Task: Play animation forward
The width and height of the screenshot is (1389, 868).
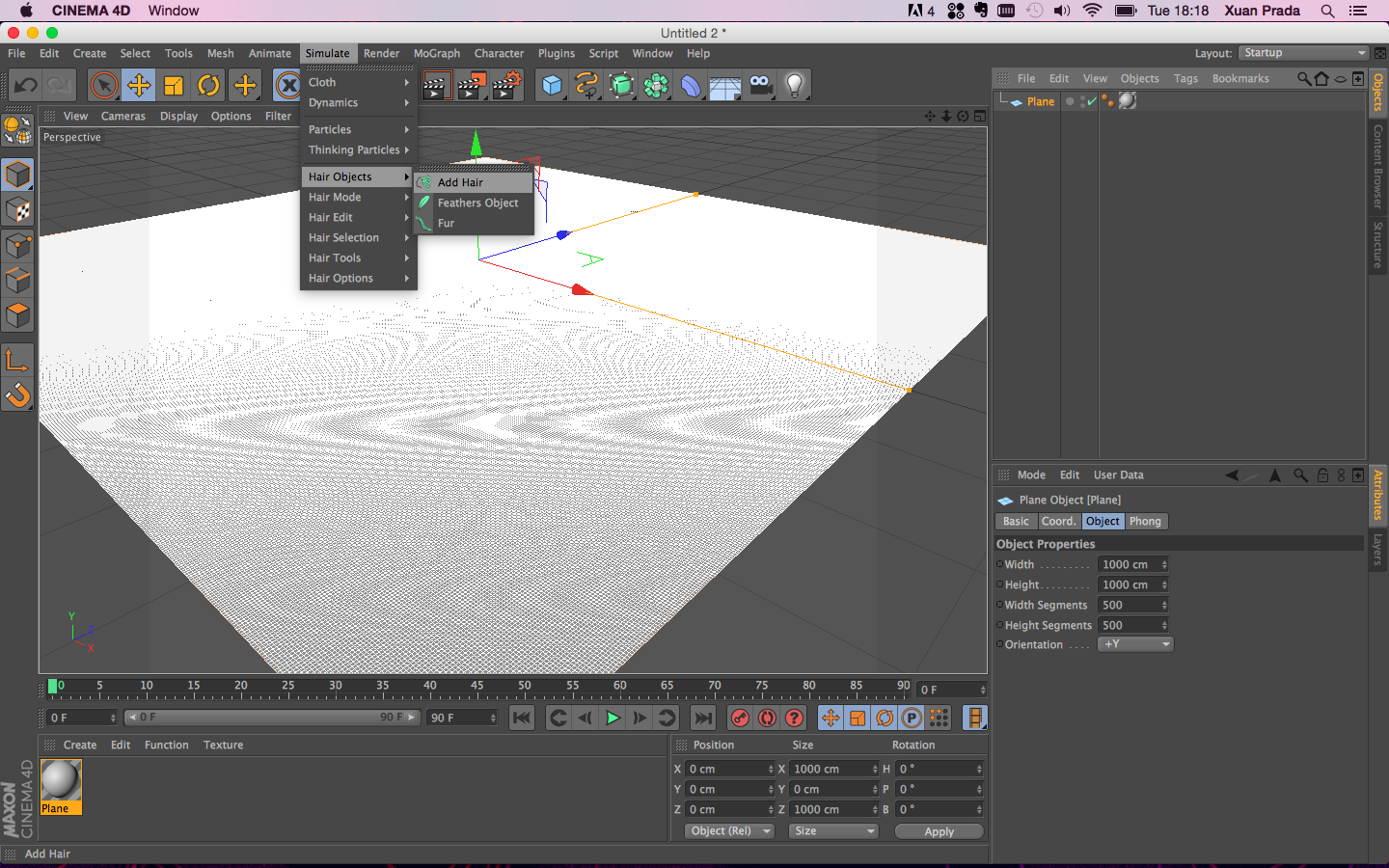Action: [613, 718]
